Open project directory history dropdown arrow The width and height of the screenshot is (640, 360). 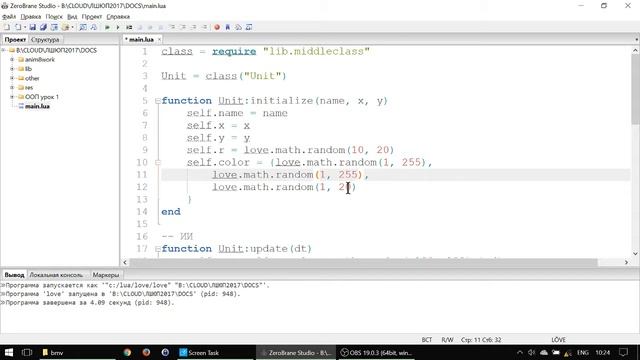(72, 27)
